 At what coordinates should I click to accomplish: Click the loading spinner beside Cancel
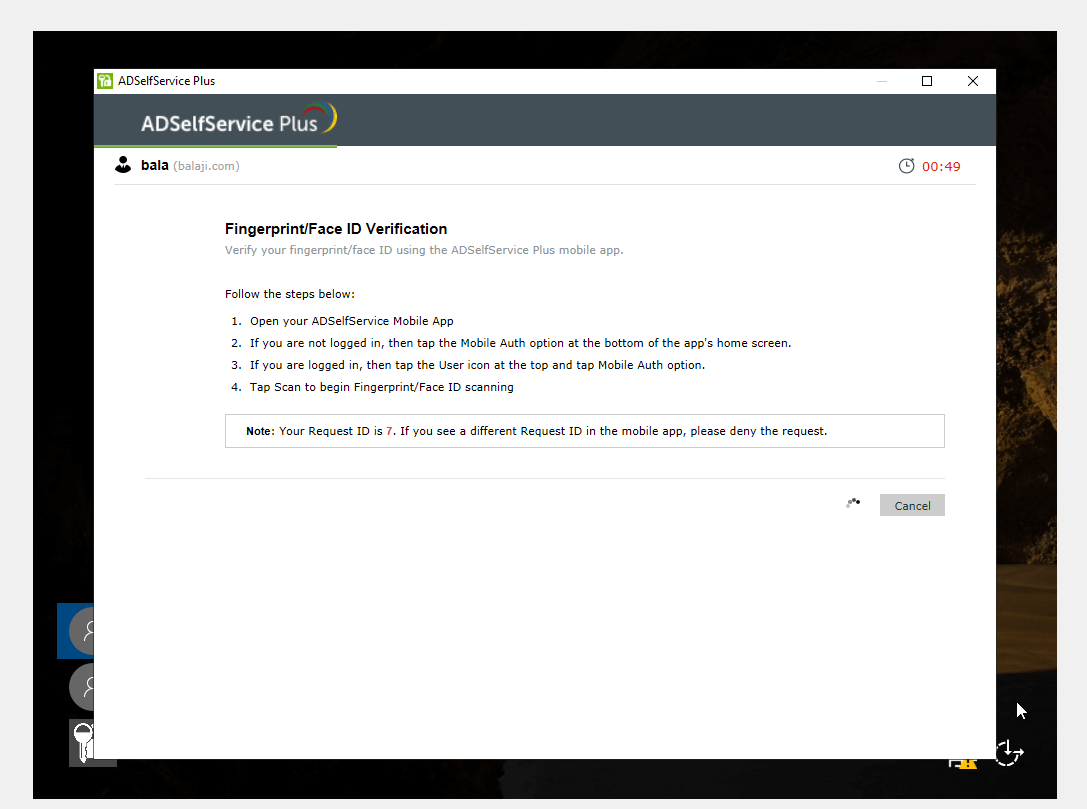click(x=853, y=503)
